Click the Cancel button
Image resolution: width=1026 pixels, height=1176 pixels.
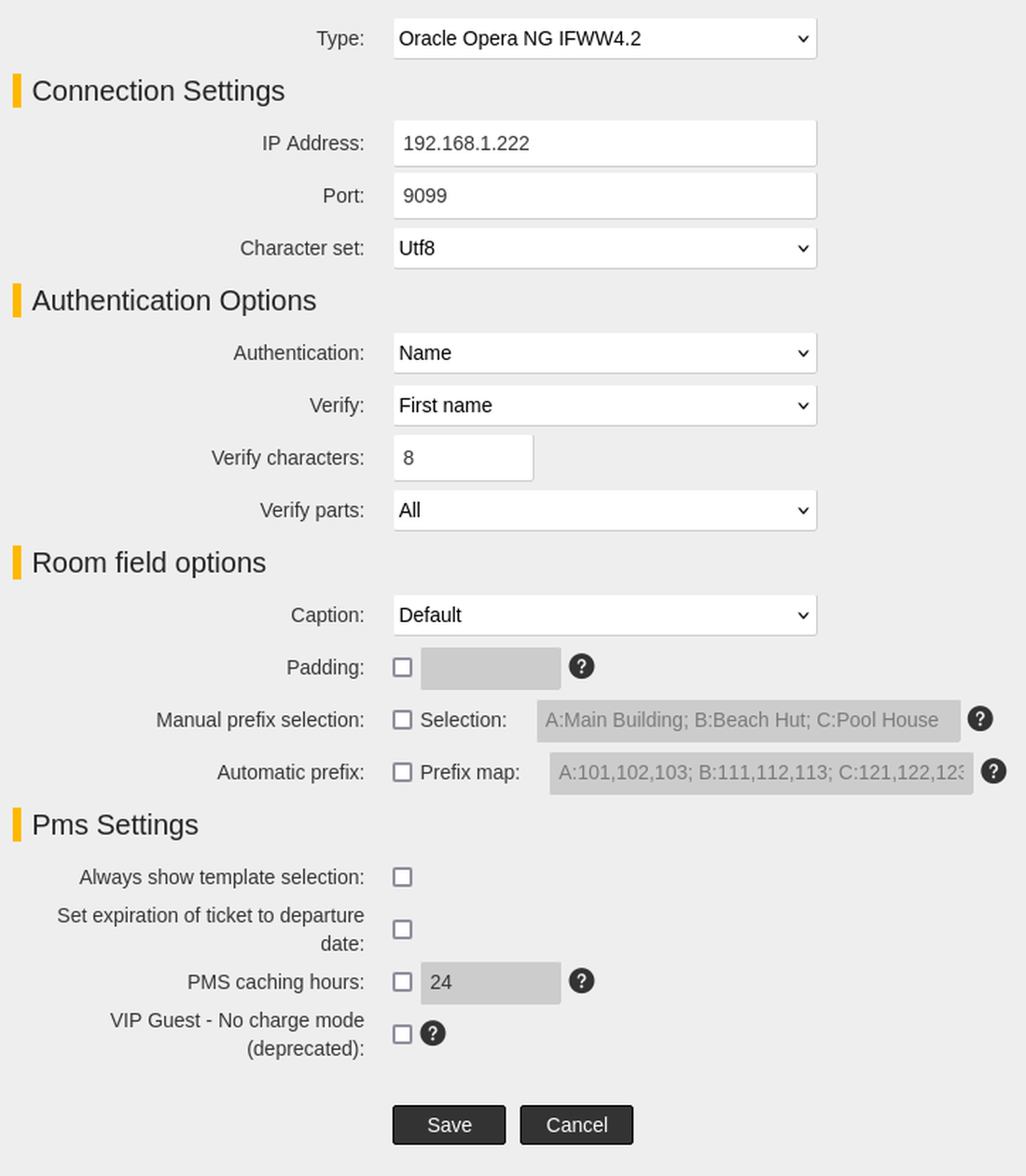click(576, 1126)
